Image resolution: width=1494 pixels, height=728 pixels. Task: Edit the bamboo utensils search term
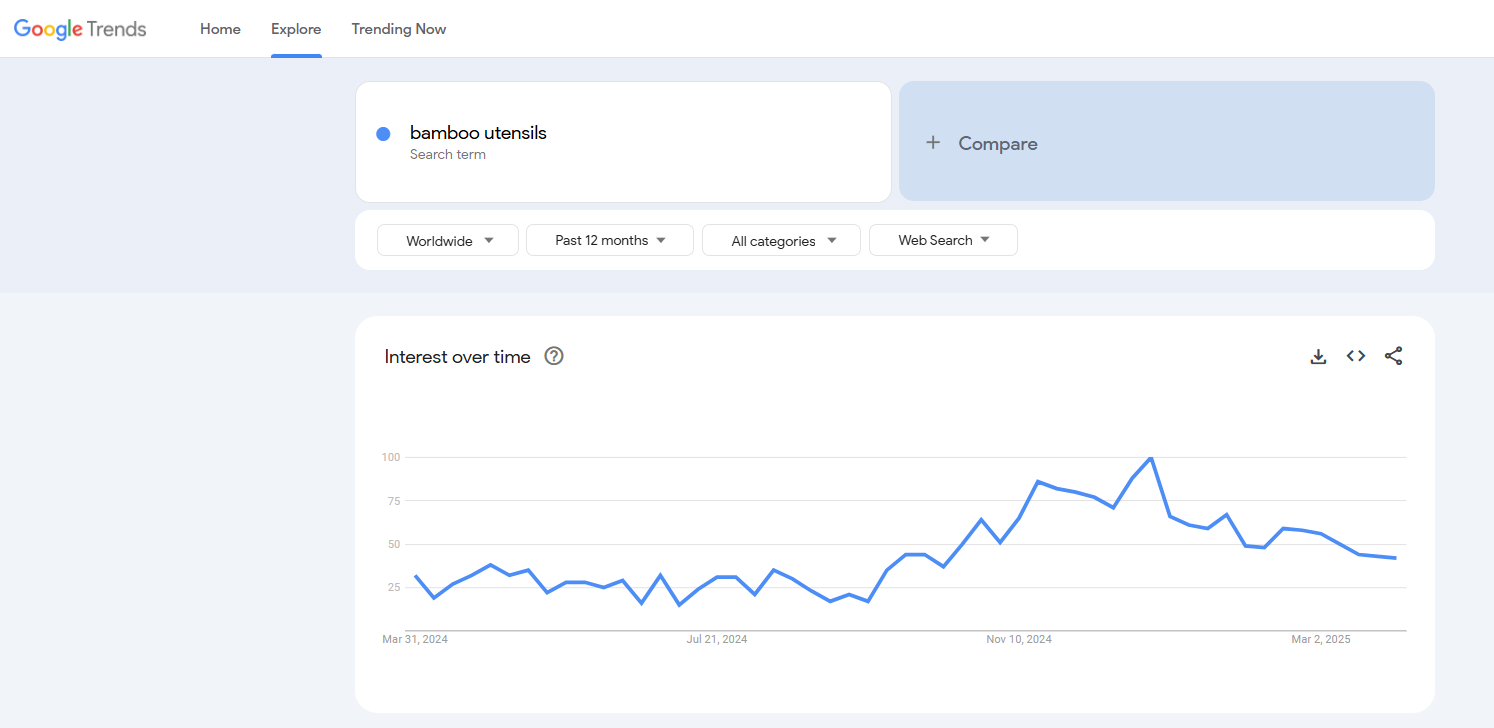click(478, 133)
